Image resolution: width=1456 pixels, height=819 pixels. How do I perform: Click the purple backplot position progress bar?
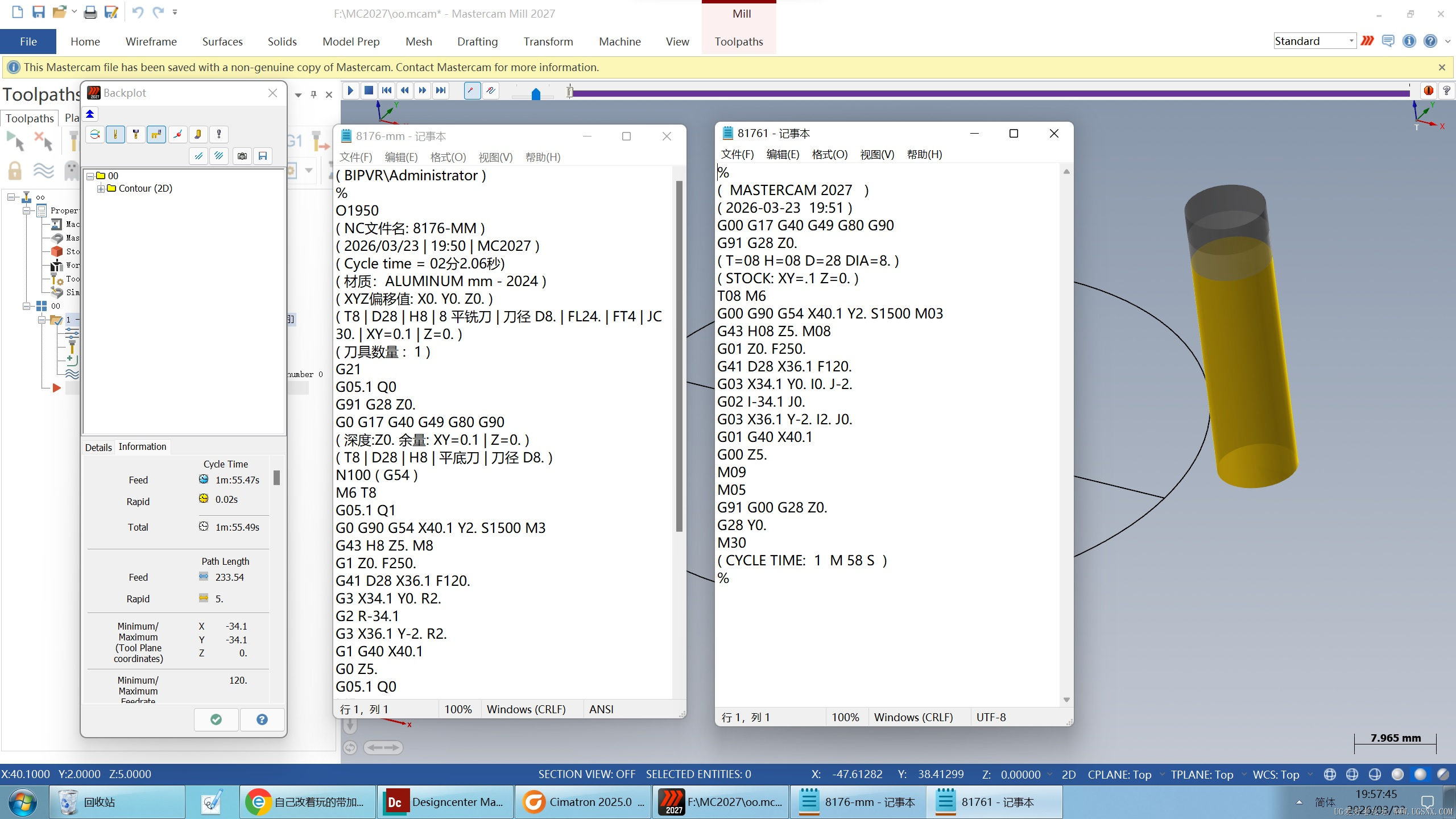point(991,92)
